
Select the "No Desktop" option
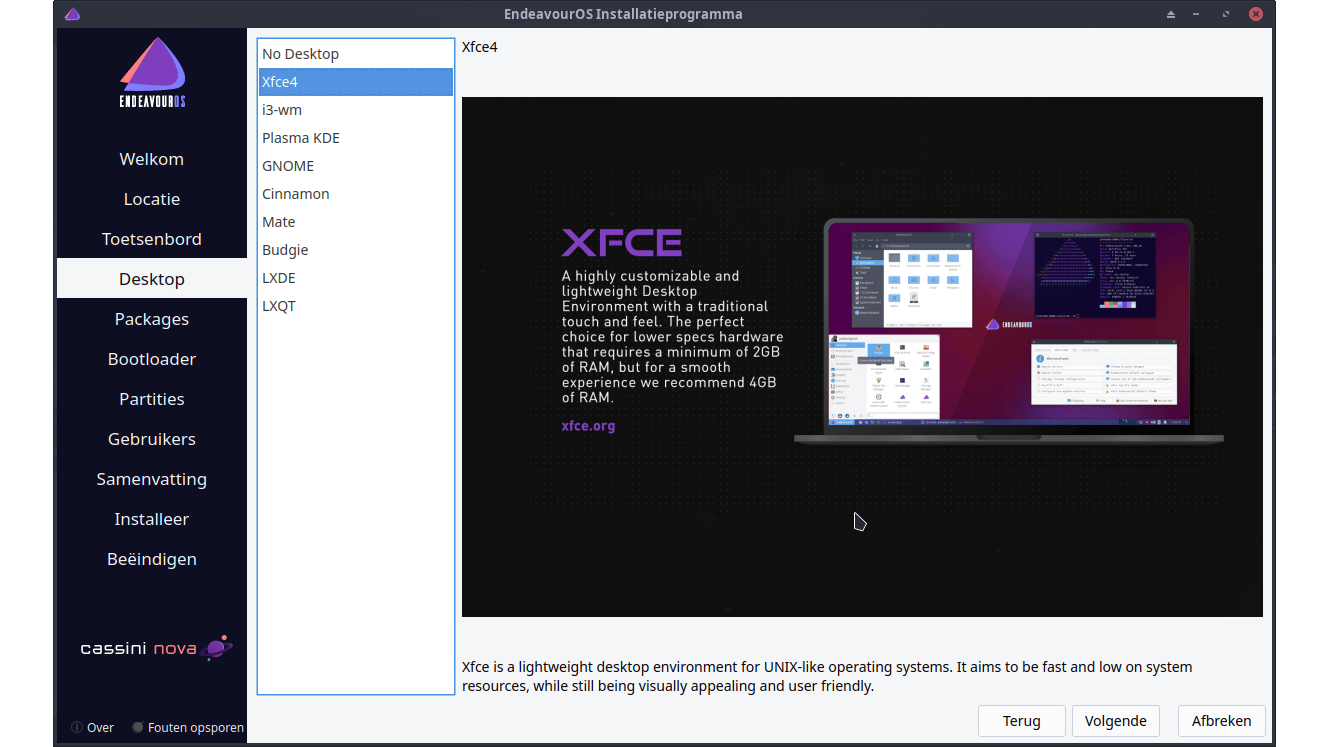300,53
